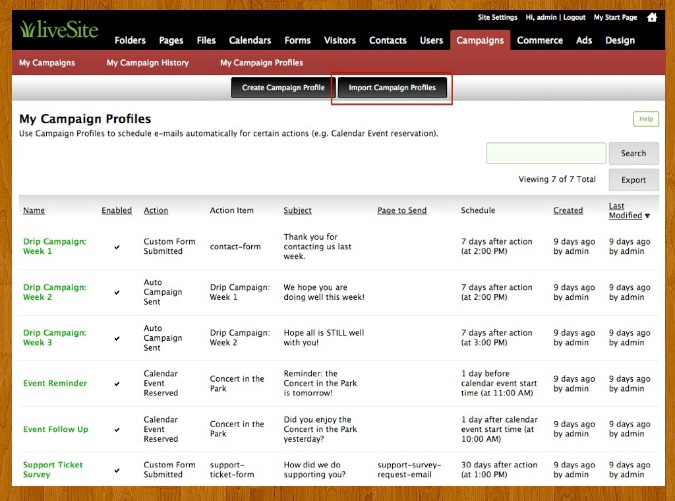Click 'Viewing 7 of 7 Total' text
Image resolution: width=675 pixels, height=501 pixels.
click(557, 179)
